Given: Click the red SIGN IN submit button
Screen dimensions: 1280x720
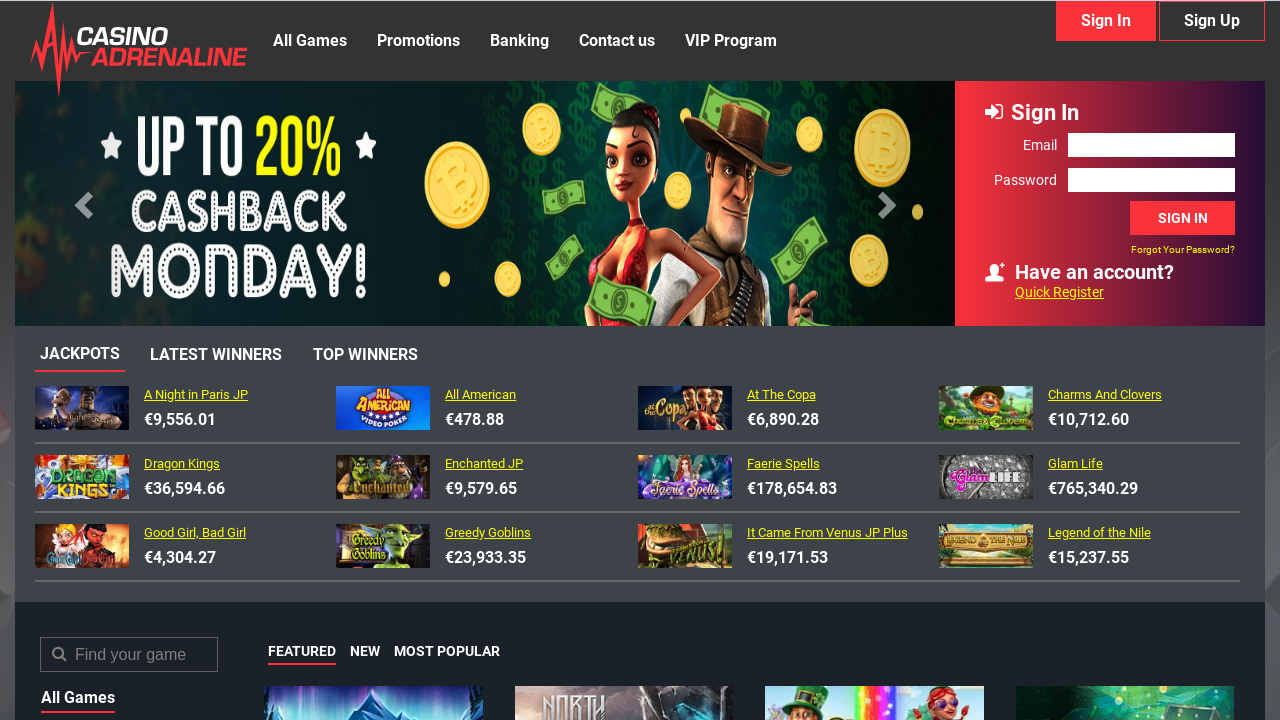Looking at the screenshot, I should (1182, 218).
